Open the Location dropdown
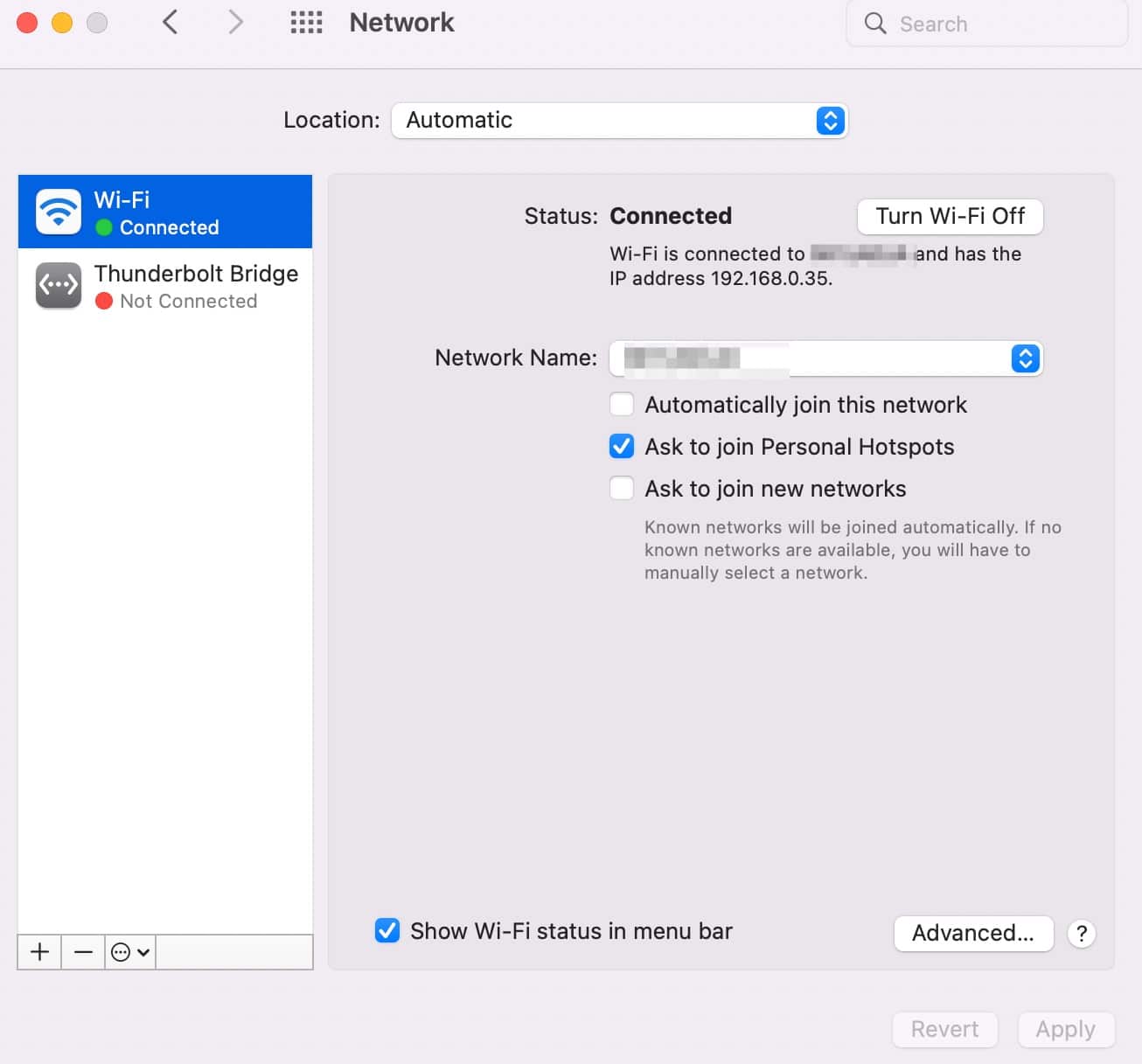Viewport: 1142px width, 1064px height. click(x=829, y=120)
